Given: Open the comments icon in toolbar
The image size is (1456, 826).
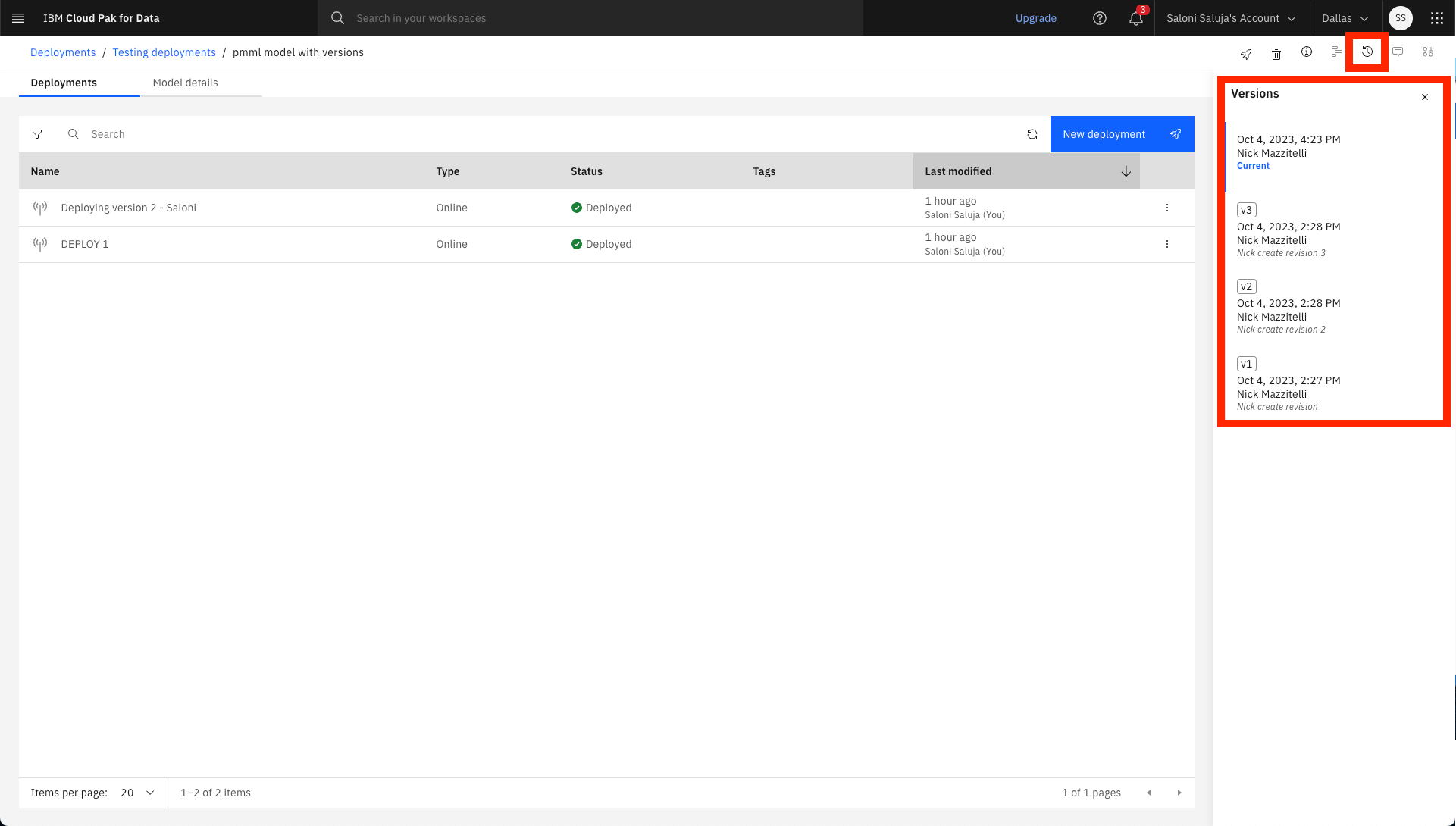Looking at the screenshot, I should point(1398,52).
